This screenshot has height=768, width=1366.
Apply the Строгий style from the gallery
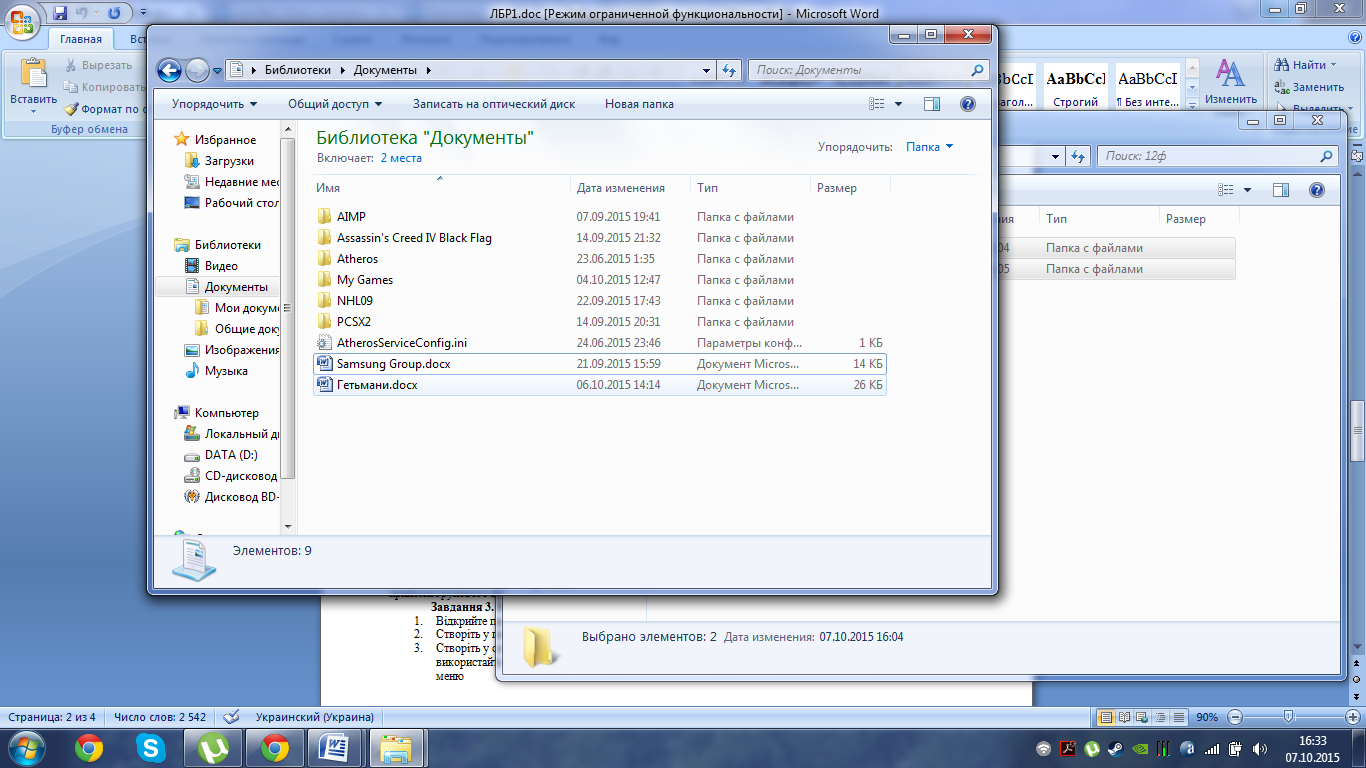[x=1075, y=87]
